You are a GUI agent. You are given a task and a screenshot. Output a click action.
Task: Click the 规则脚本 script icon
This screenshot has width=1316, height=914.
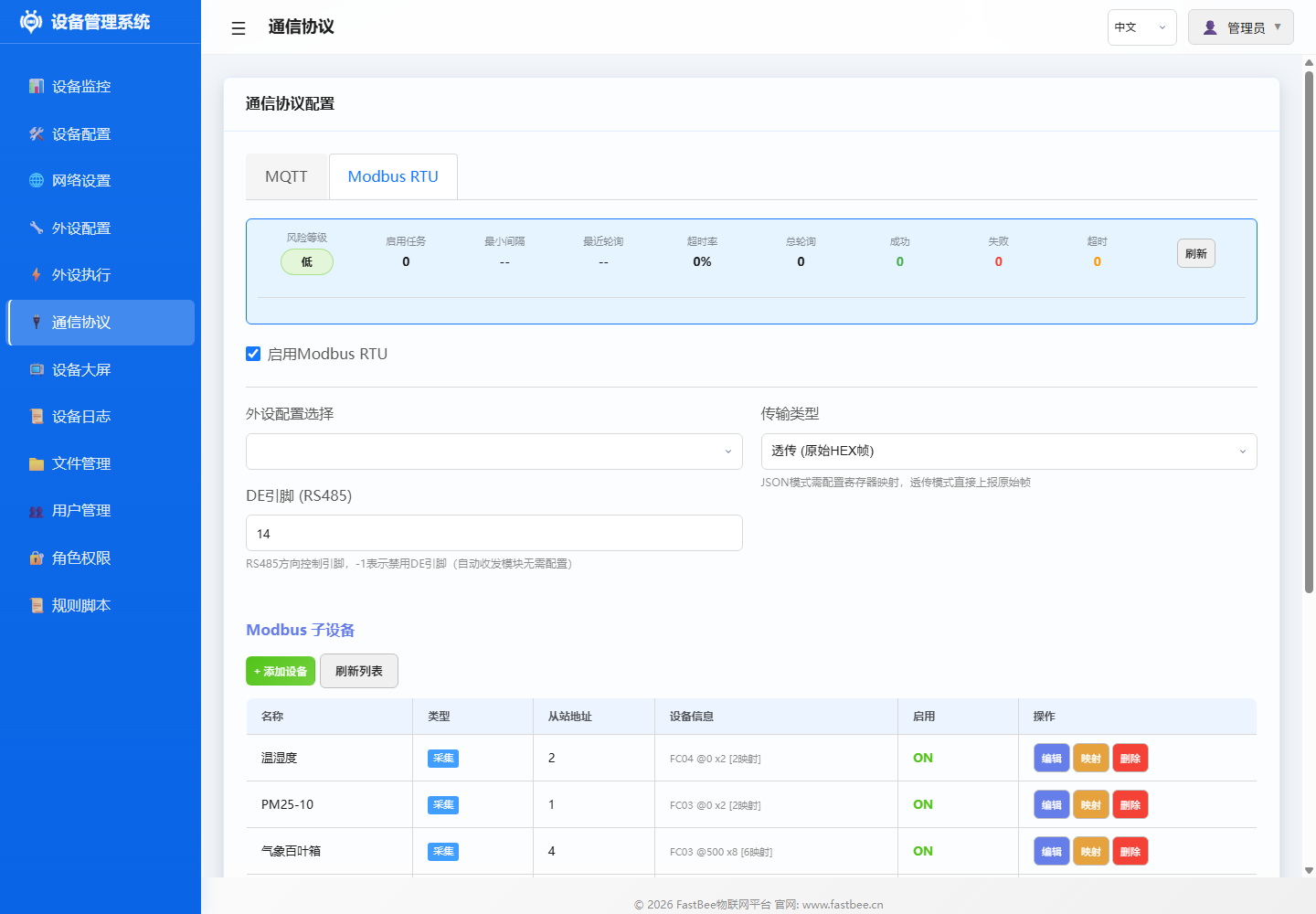tap(37, 605)
